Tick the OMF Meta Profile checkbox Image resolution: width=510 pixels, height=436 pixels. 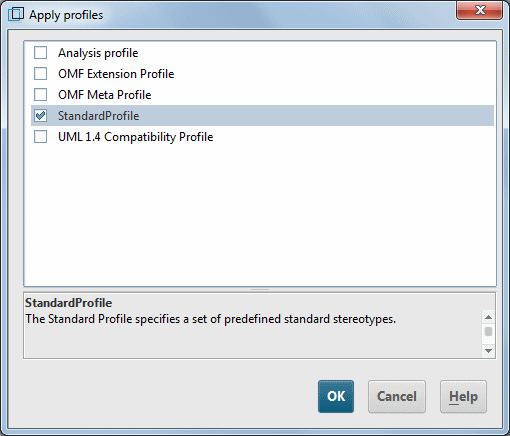(x=40, y=95)
